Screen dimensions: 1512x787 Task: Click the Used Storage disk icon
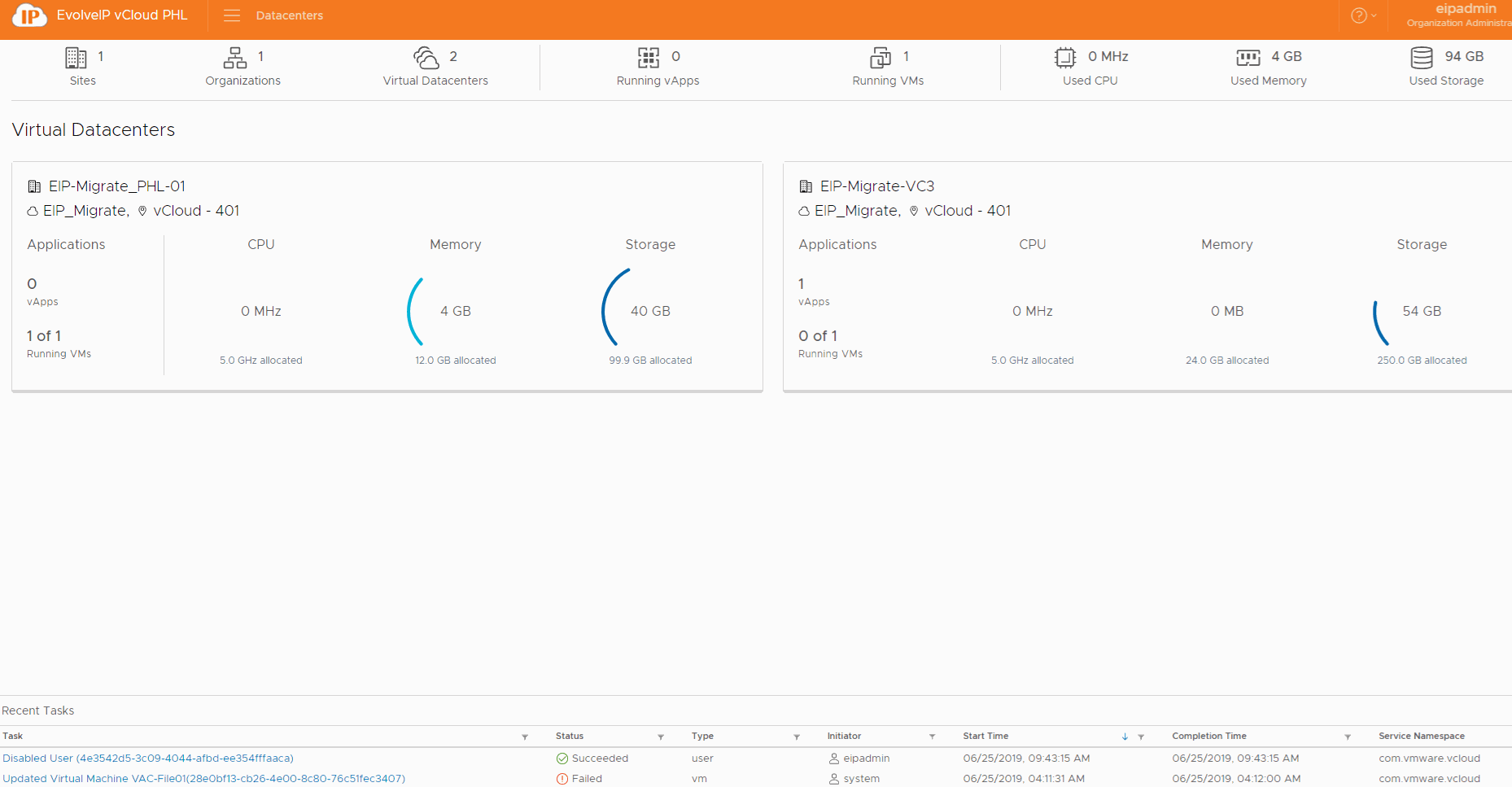coord(1422,58)
